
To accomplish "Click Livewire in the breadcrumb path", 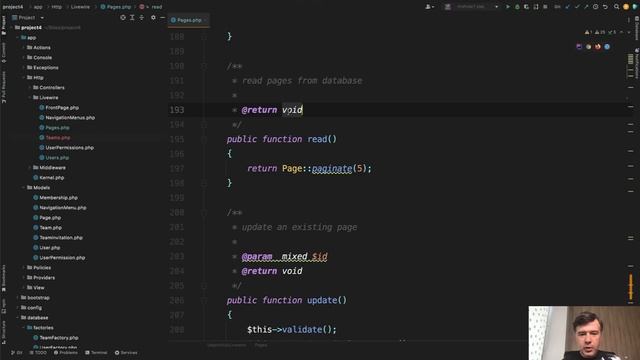I will [x=80, y=7].
